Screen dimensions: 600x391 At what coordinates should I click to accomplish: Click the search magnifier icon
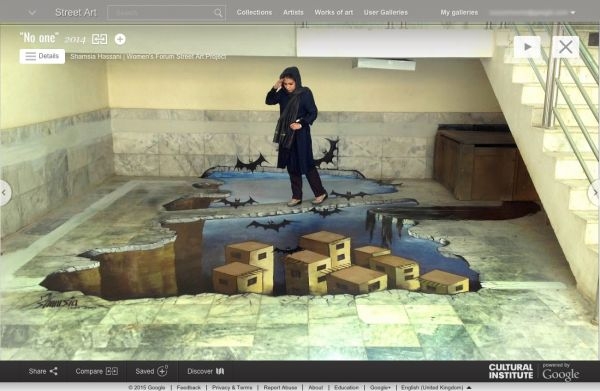[x=218, y=13]
